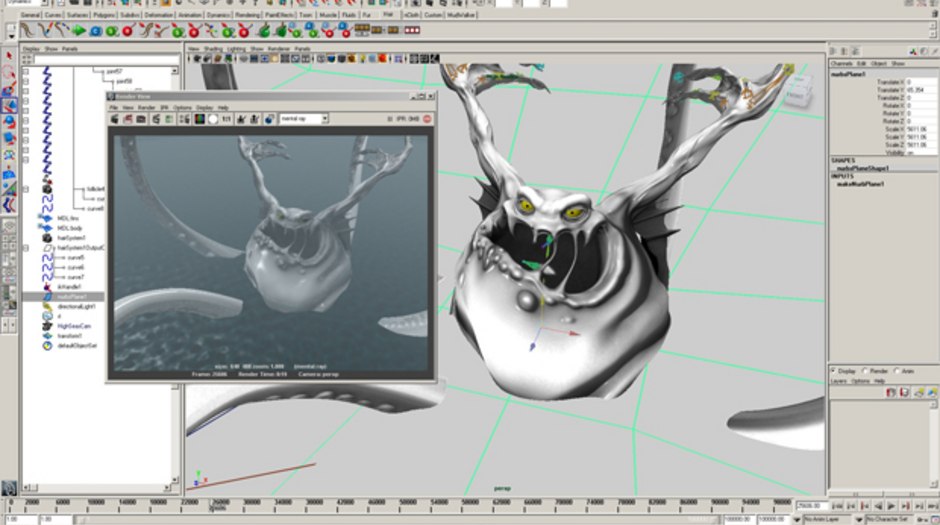Image resolution: width=940 pixels, height=525 pixels.
Task: Select the Display radio in Layer Editor
Action: click(834, 371)
